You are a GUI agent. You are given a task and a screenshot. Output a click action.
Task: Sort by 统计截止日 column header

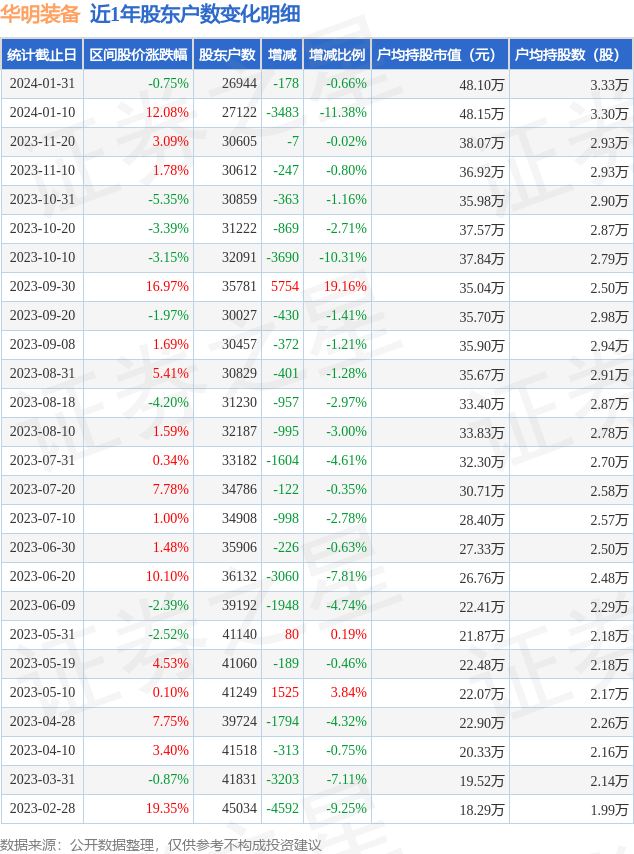click(x=41, y=55)
